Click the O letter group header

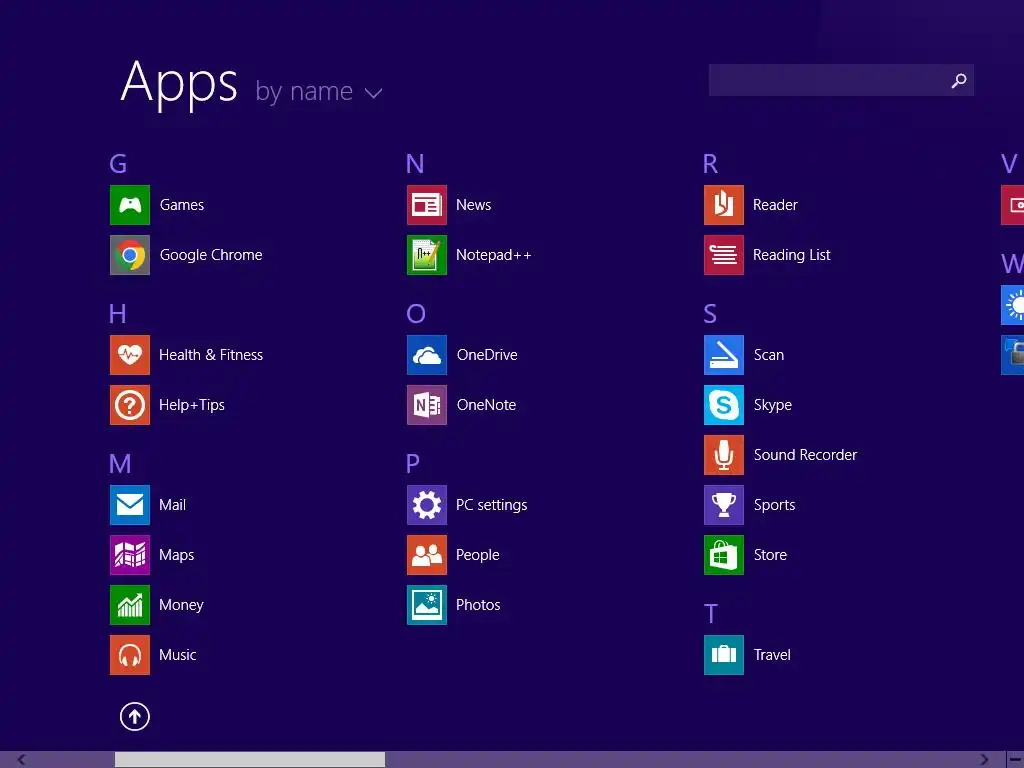(416, 314)
